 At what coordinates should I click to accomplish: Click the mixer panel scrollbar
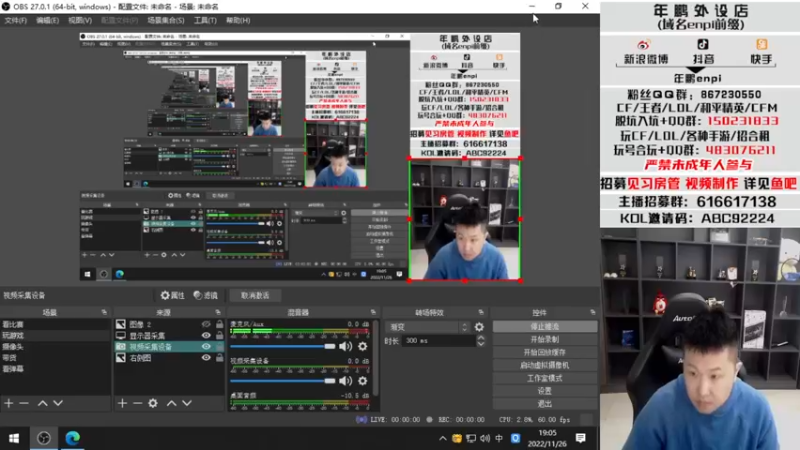click(376, 357)
